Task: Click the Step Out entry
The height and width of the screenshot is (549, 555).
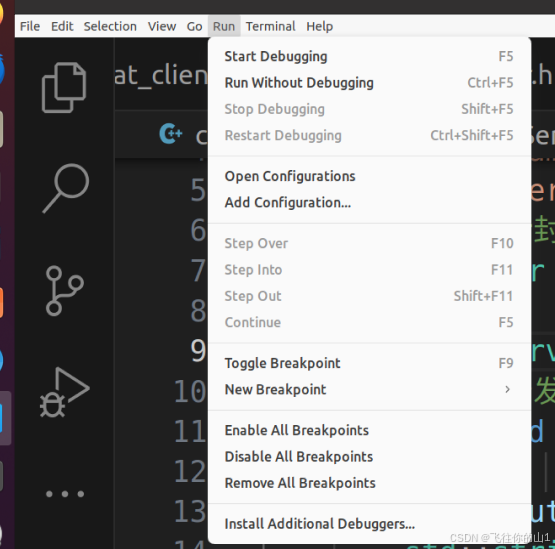Action: pos(369,296)
